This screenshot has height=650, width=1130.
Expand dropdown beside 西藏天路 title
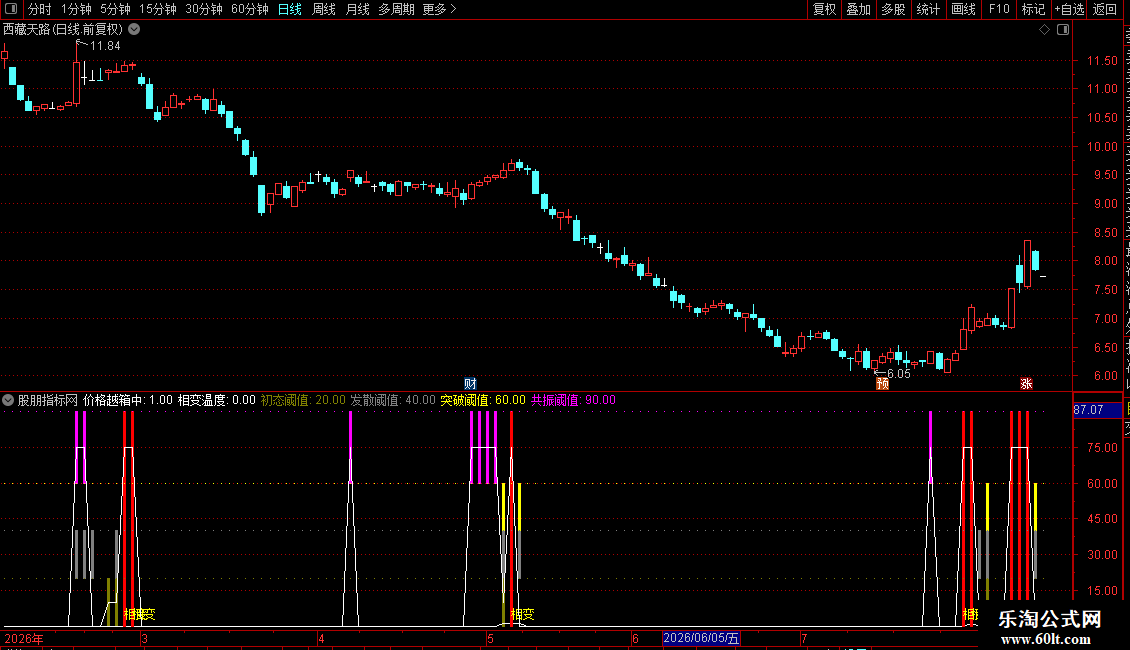134,30
